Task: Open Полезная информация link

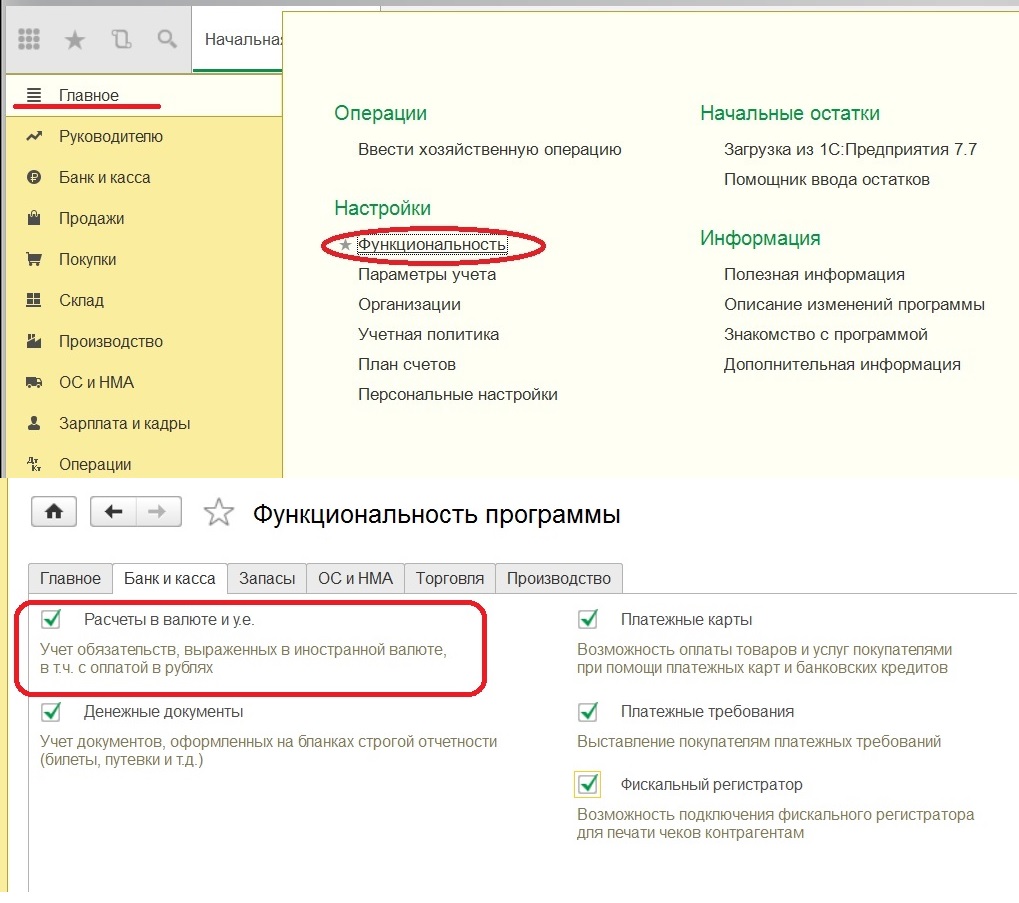Action: (x=814, y=275)
